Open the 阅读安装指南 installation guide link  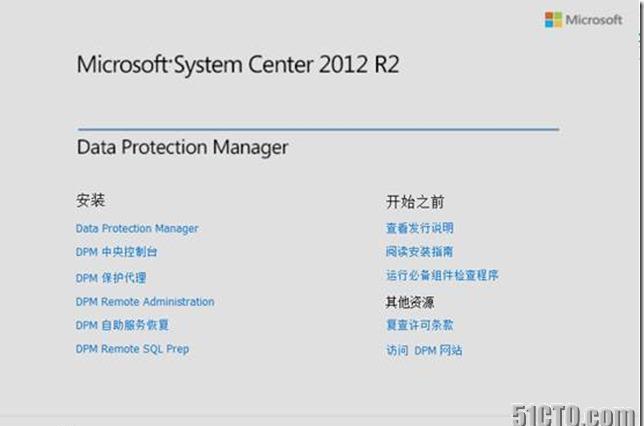pyautogui.click(x=419, y=251)
